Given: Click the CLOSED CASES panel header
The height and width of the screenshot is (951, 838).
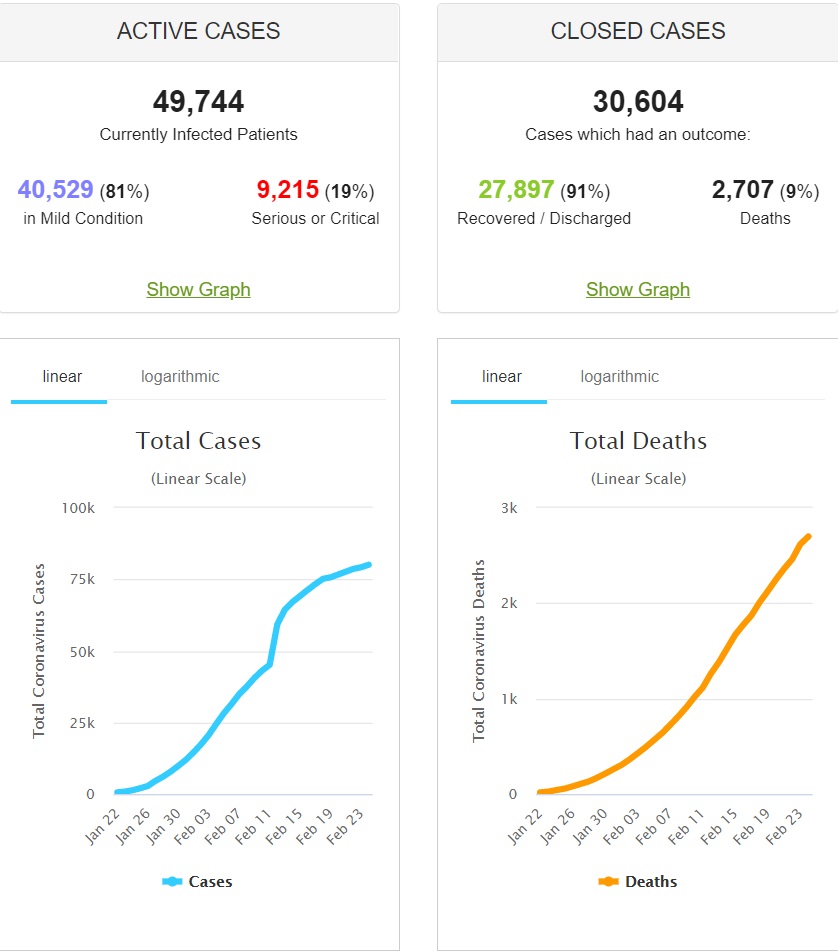Looking at the screenshot, I should (x=638, y=31).
